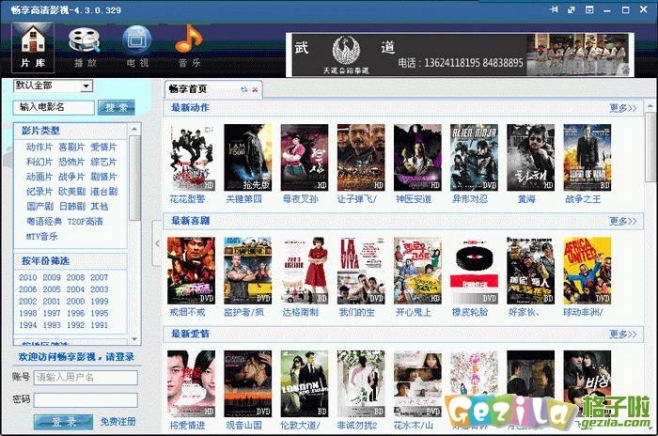The width and height of the screenshot is (658, 436).
Task: Choose the 综艺片 category
Action: click(104, 162)
